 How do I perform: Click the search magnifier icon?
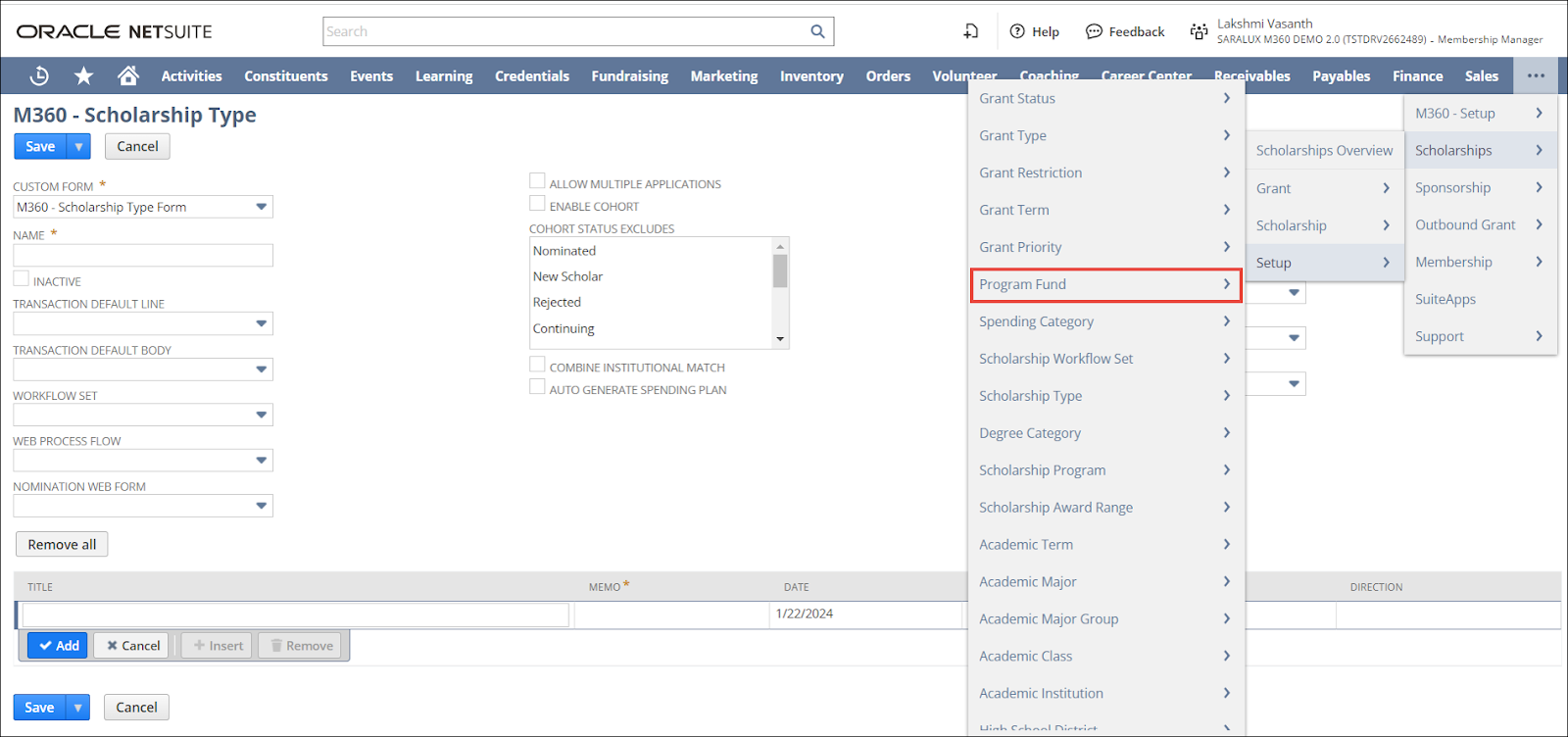click(x=817, y=31)
